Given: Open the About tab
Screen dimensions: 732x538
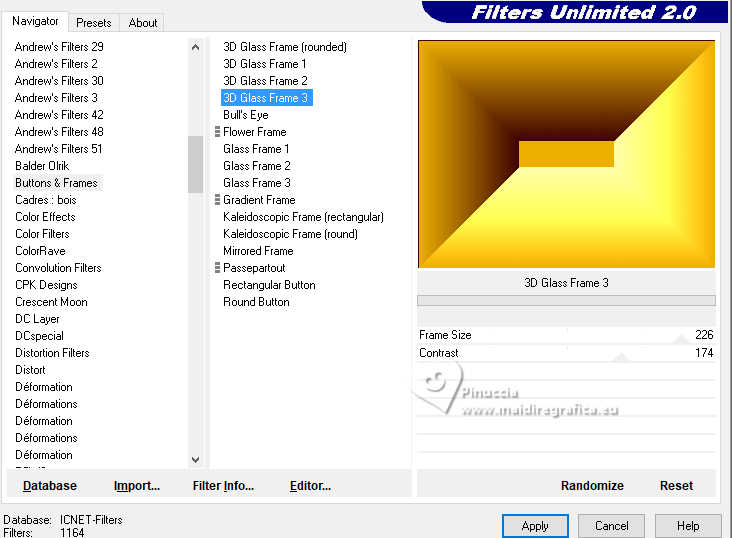Looking at the screenshot, I should [x=143, y=23].
